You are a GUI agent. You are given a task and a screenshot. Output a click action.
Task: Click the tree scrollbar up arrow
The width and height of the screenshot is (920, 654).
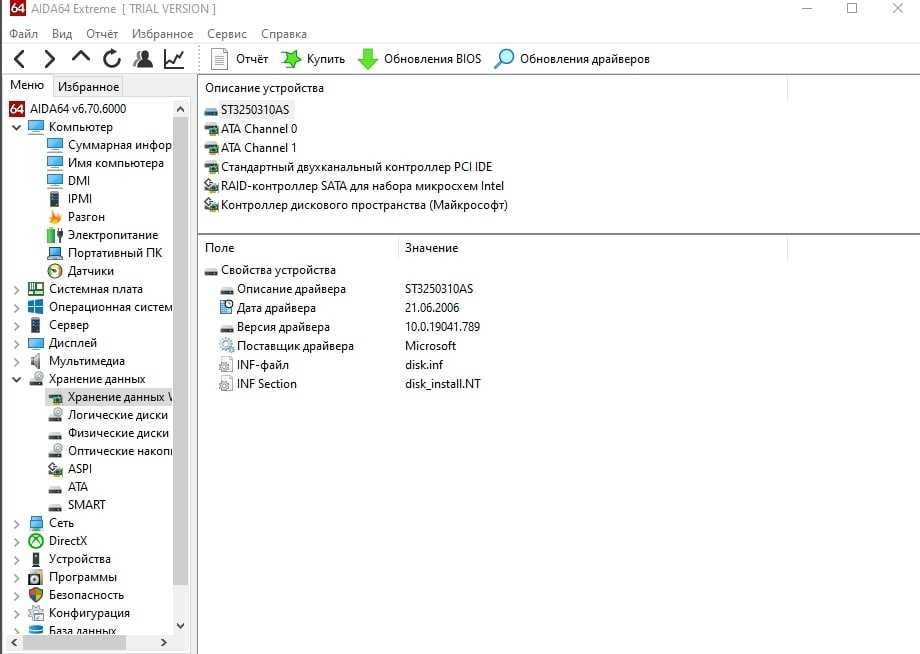pos(181,109)
